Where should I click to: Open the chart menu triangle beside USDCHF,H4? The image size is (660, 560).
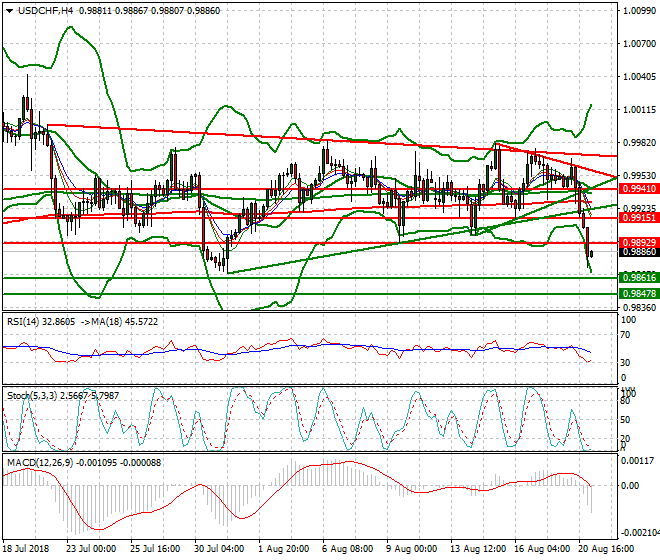tap(9, 11)
